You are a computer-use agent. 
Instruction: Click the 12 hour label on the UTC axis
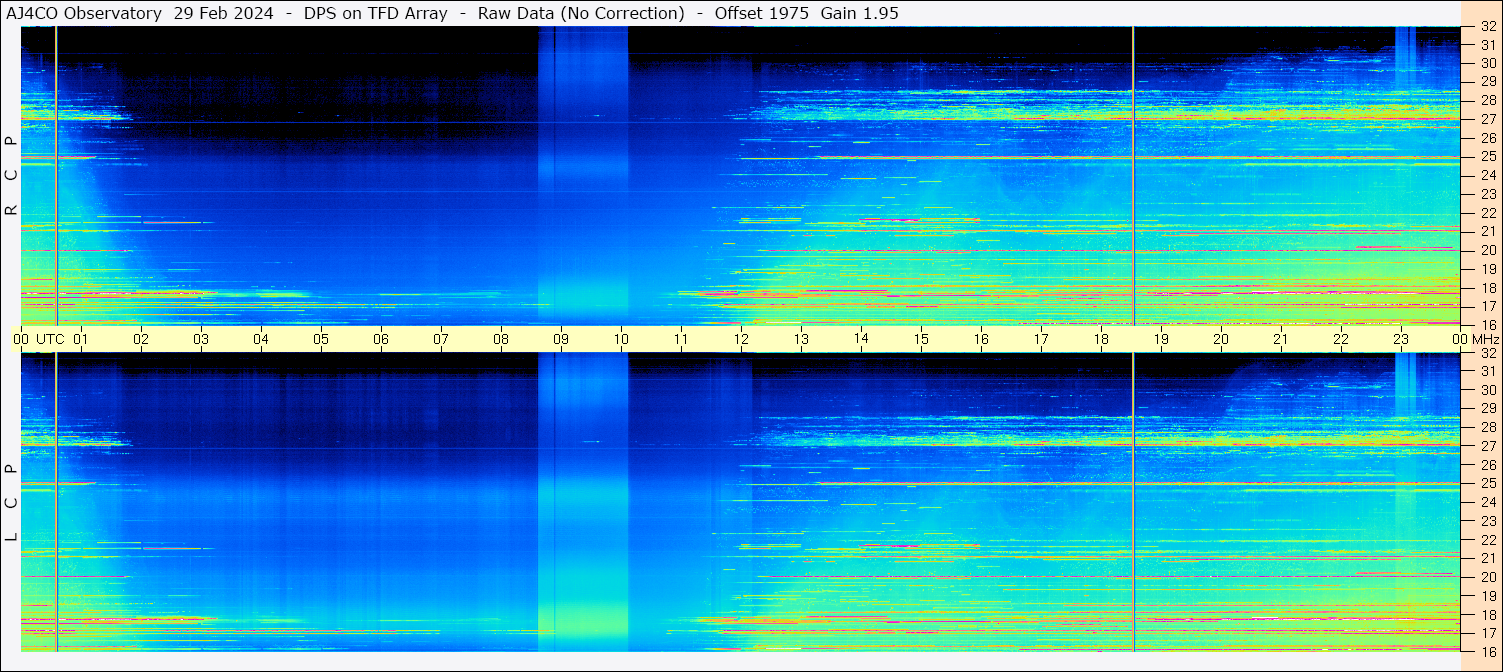coord(741,339)
